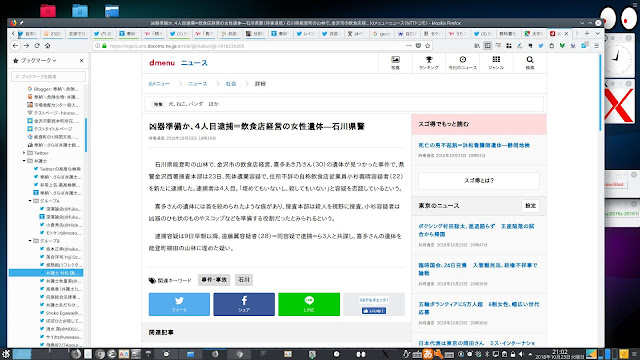Open the pink folder on the desktop
The width and height of the screenshot is (640, 360).
[48, 11]
